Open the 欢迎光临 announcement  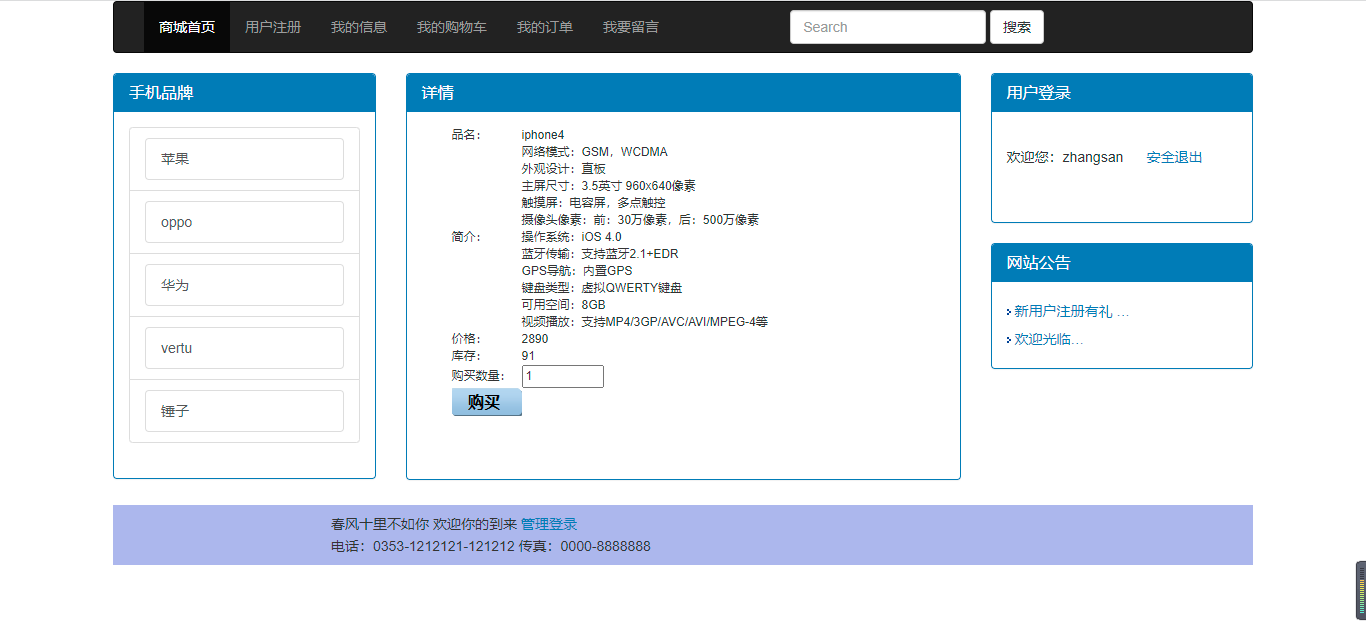coord(1048,339)
